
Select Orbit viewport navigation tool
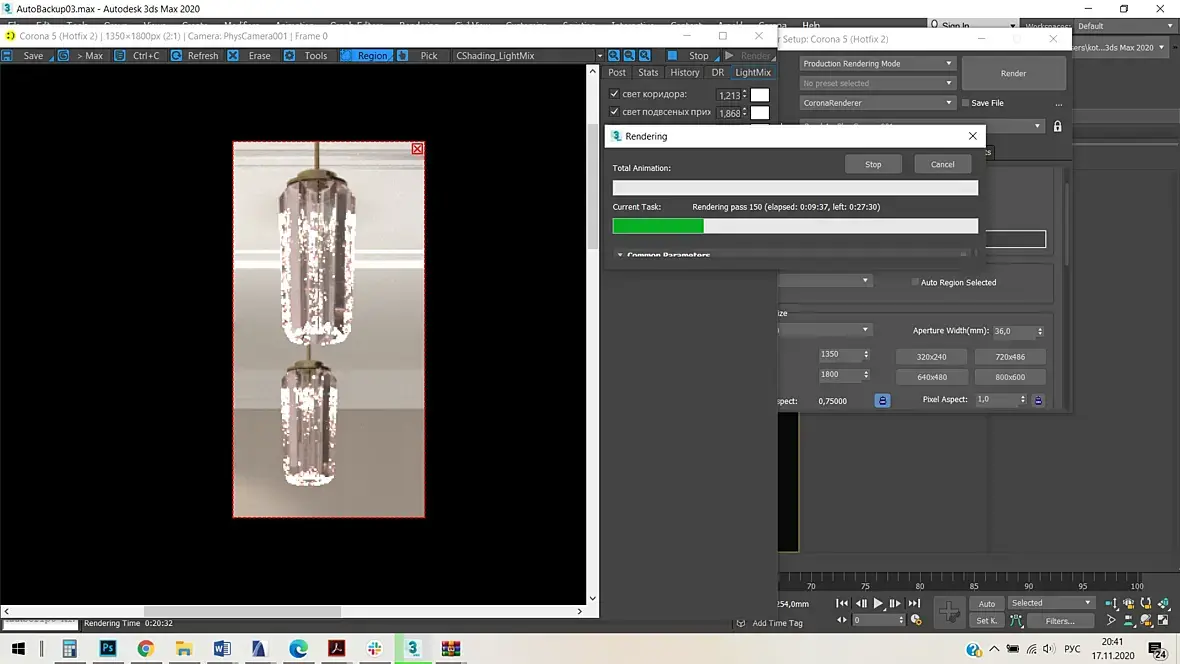click(x=1146, y=621)
